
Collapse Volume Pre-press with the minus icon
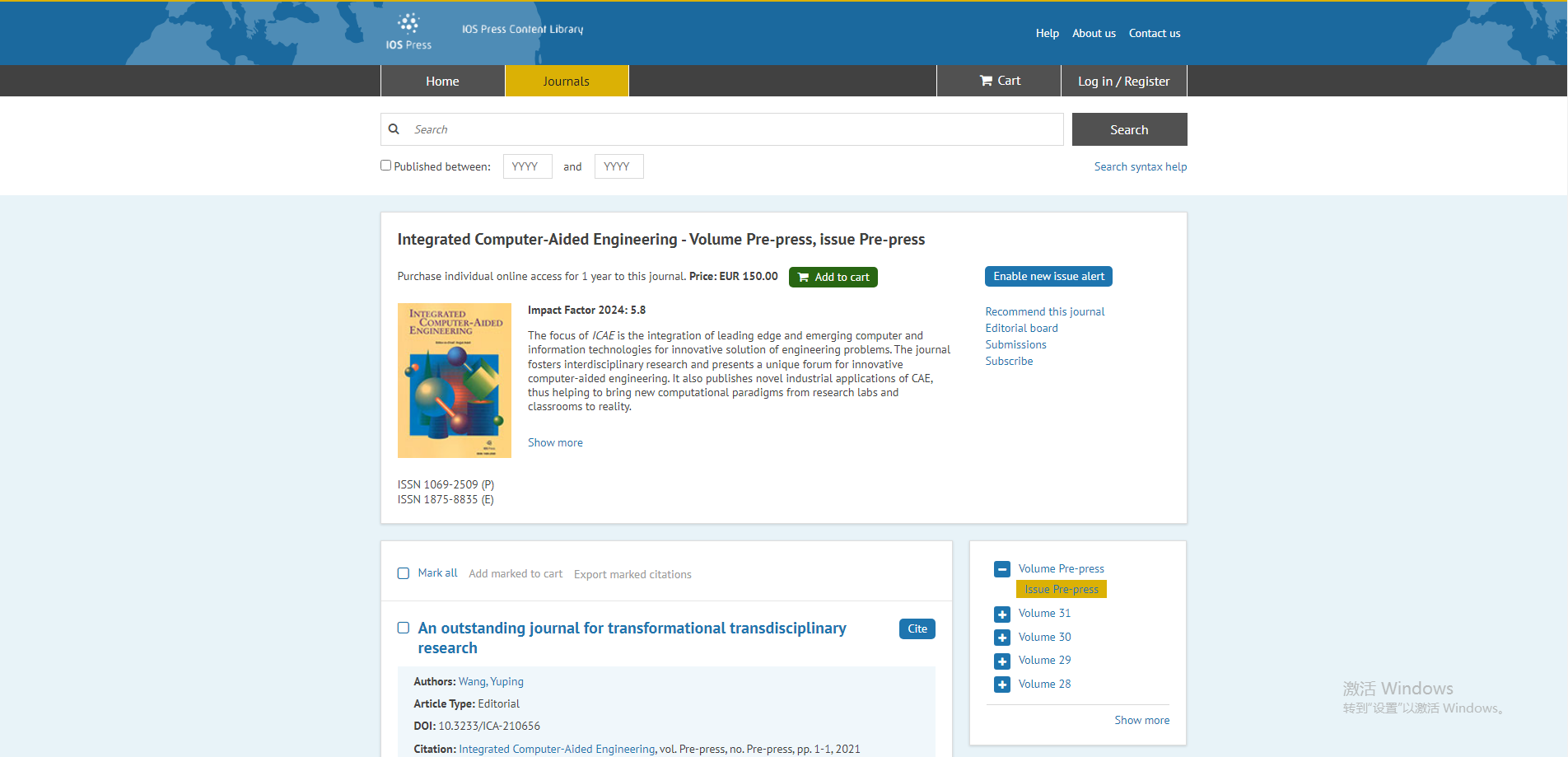tap(1002, 569)
